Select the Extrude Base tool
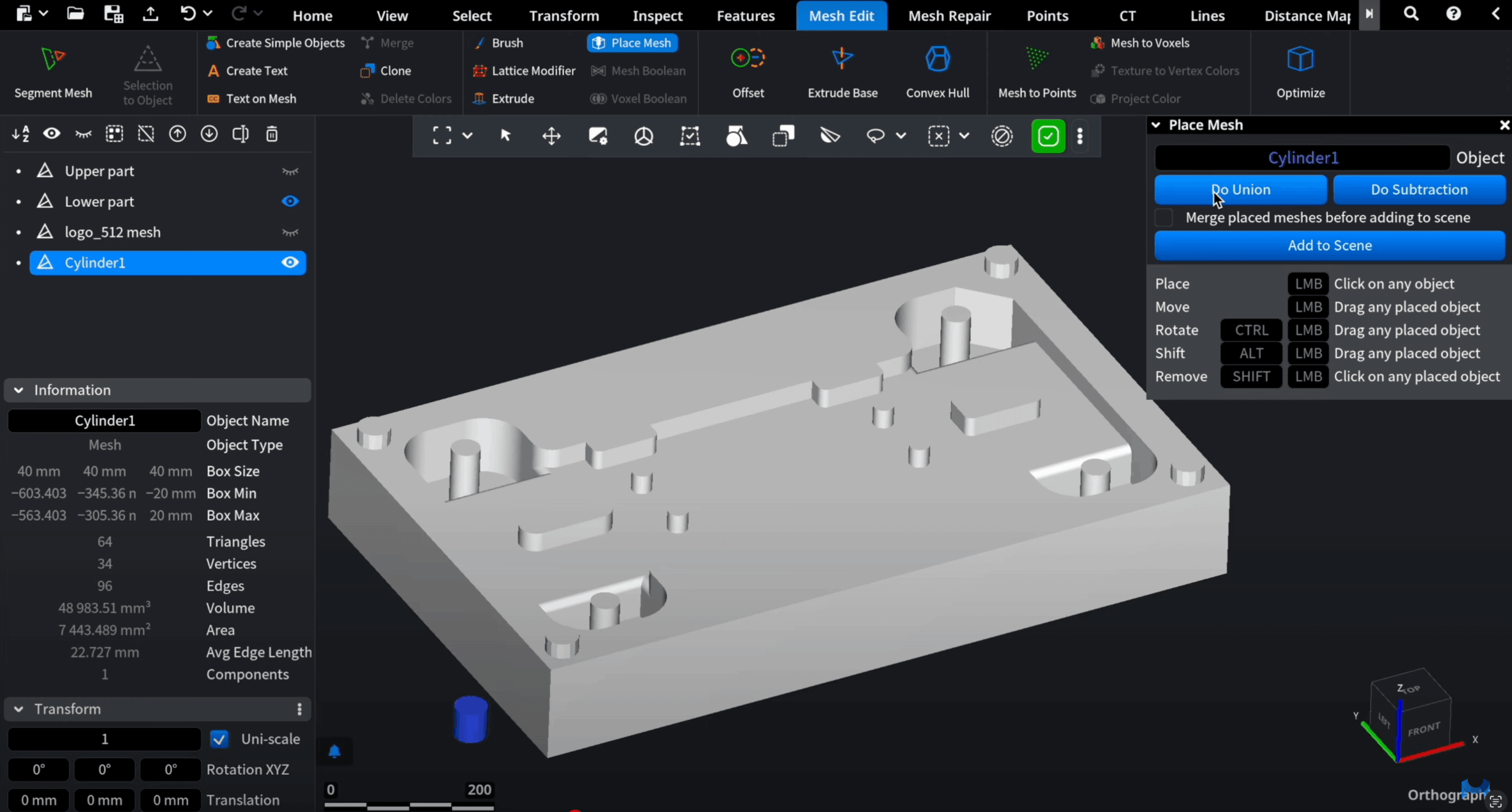This screenshot has height=812, width=1512. 842,59
